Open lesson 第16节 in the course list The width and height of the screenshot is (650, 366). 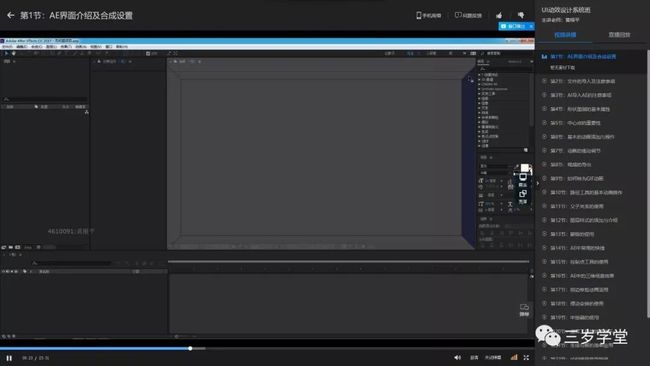pos(582,276)
